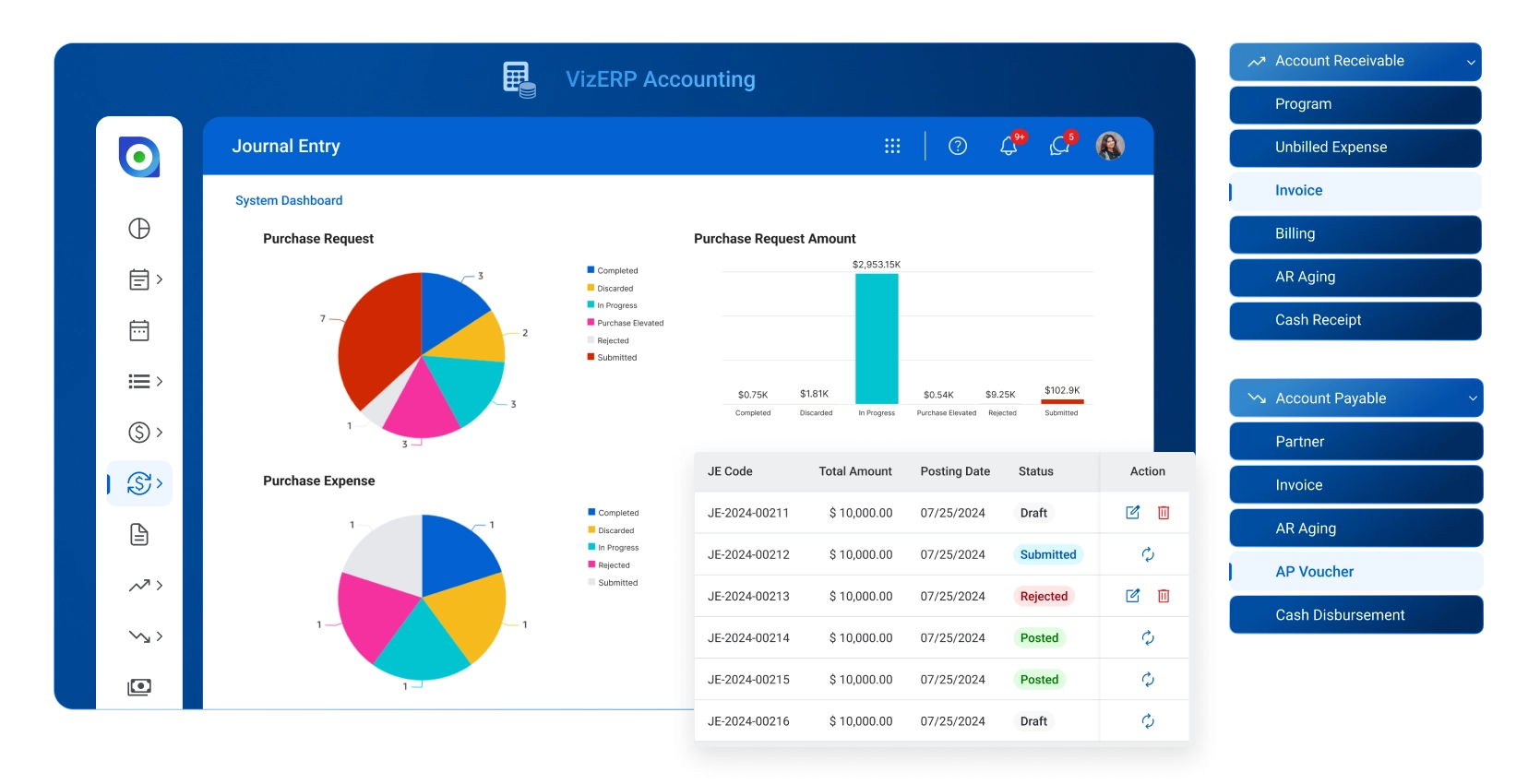Click Draft status for JE-2024-00211
The width and height of the screenshot is (1528, 784).
[1033, 513]
